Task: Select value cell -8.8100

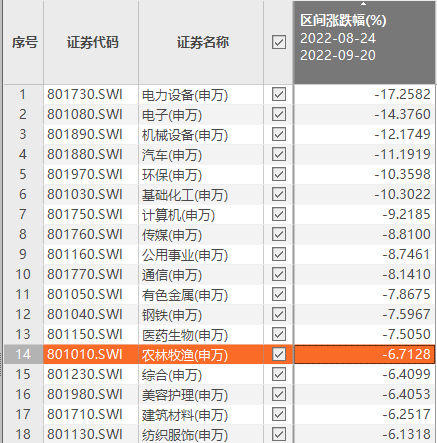Action: (365, 234)
